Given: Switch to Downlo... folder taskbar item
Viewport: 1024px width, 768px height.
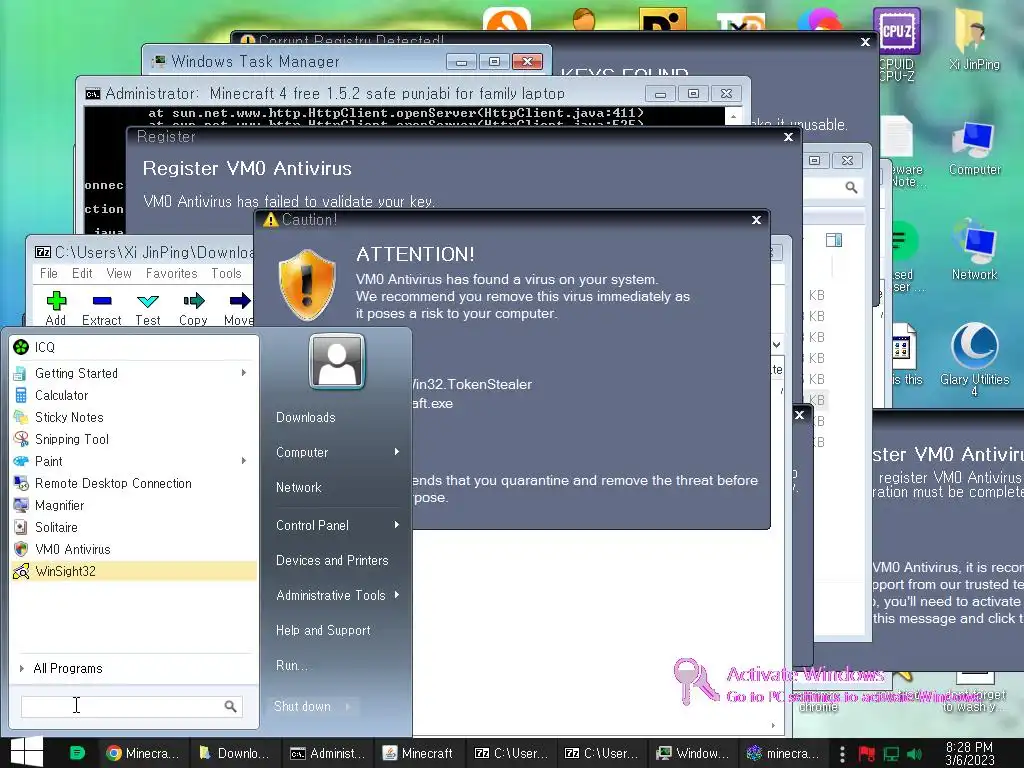Looking at the screenshot, I should [234, 754].
